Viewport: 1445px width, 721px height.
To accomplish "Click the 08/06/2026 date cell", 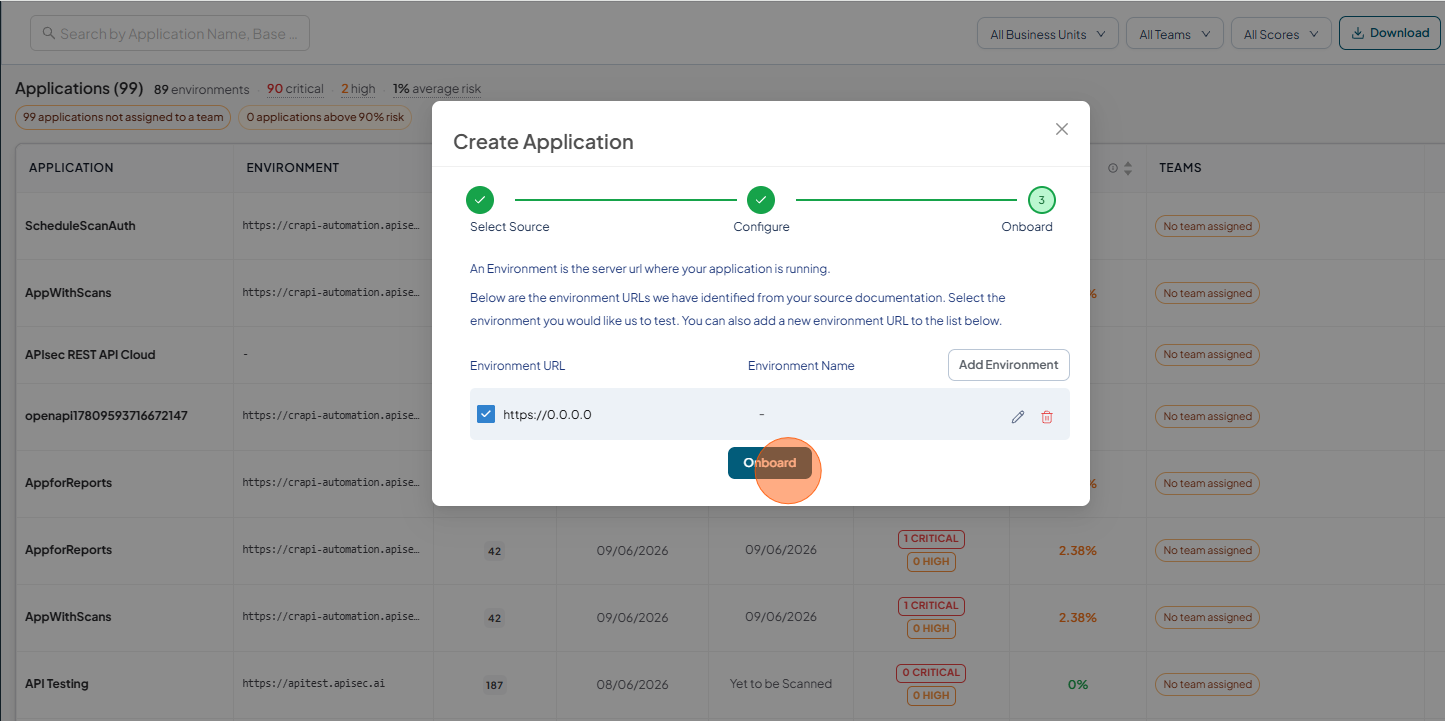I will pos(632,685).
